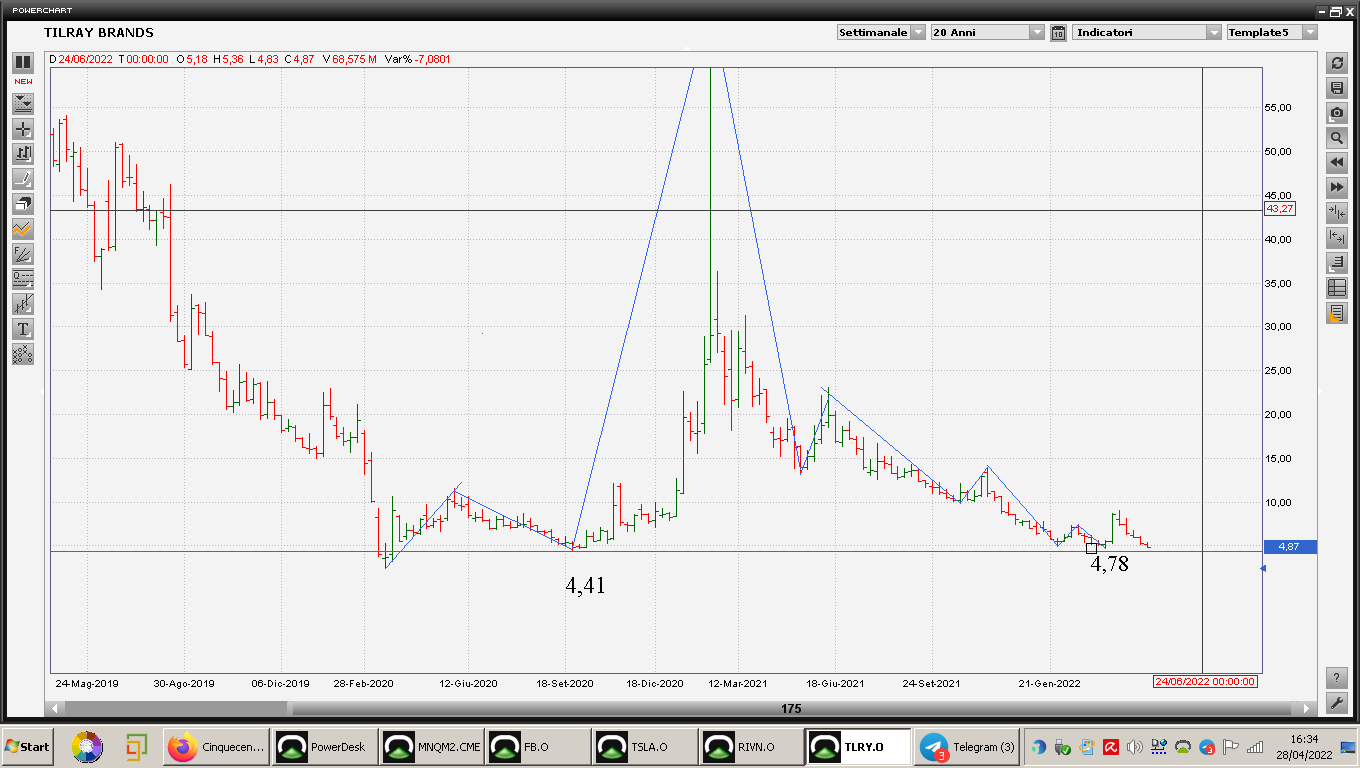Screen dimensions: 1360x768
Task: Select the line drawing pencil tool
Action: [22, 178]
